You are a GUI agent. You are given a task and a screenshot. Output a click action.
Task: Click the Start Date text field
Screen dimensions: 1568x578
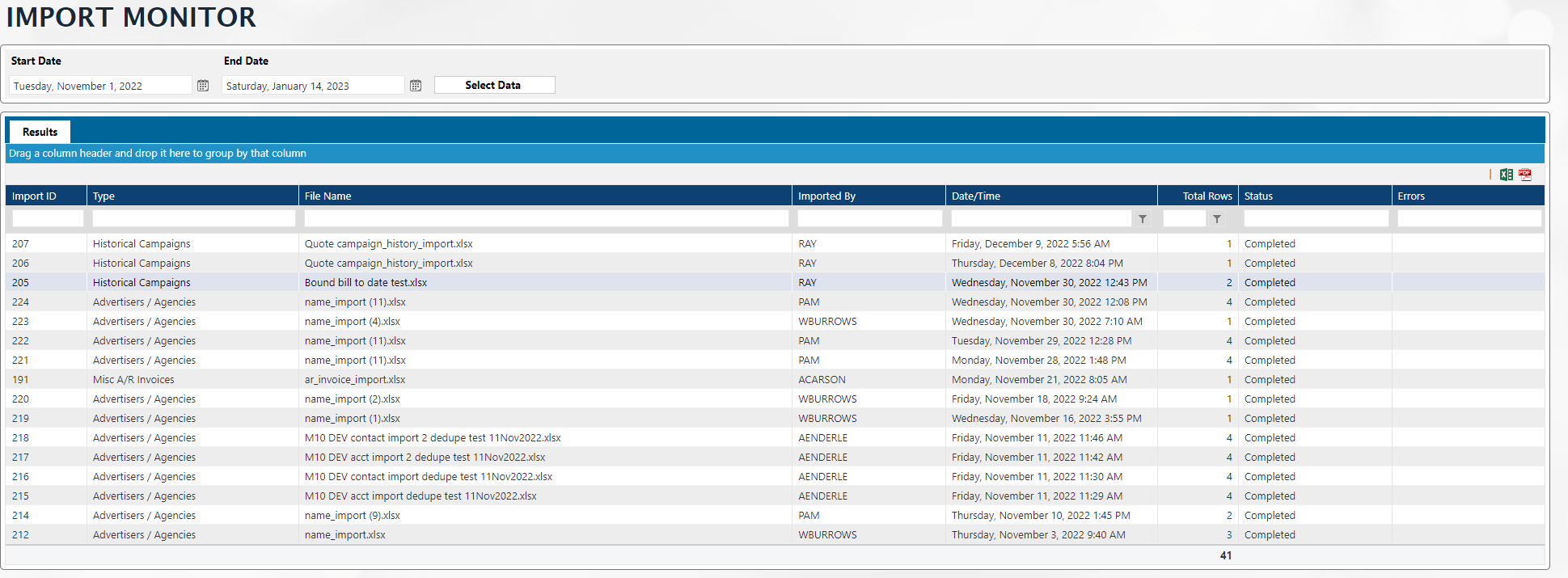coord(100,86)
